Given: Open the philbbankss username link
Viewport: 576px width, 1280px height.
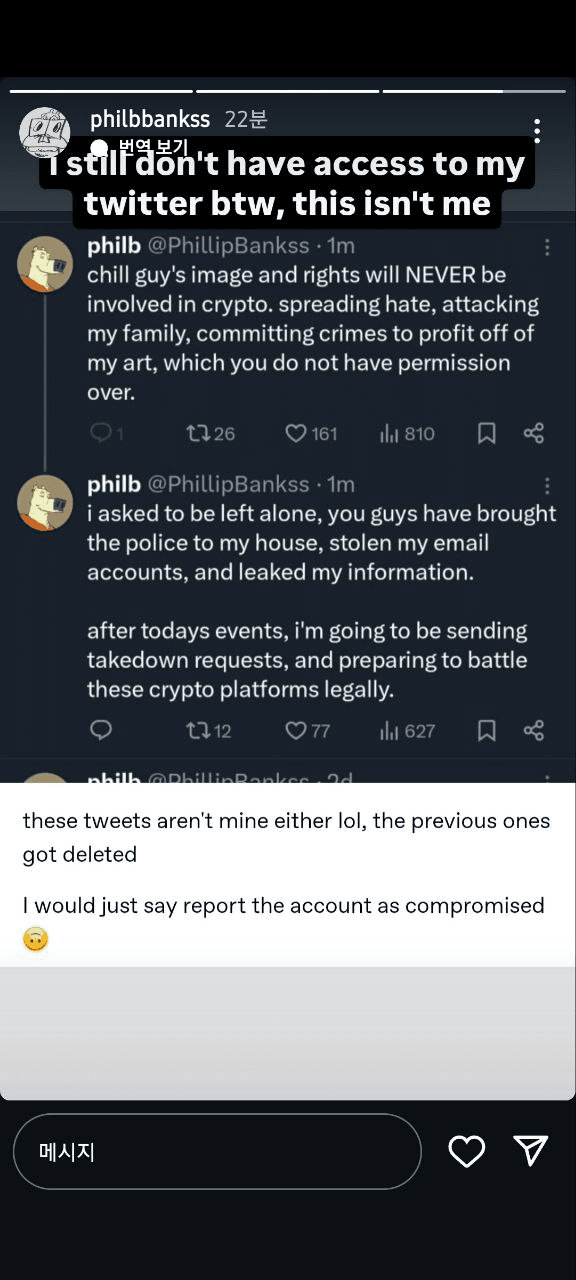Looking at the screenshot, I should tap(150, 119).
